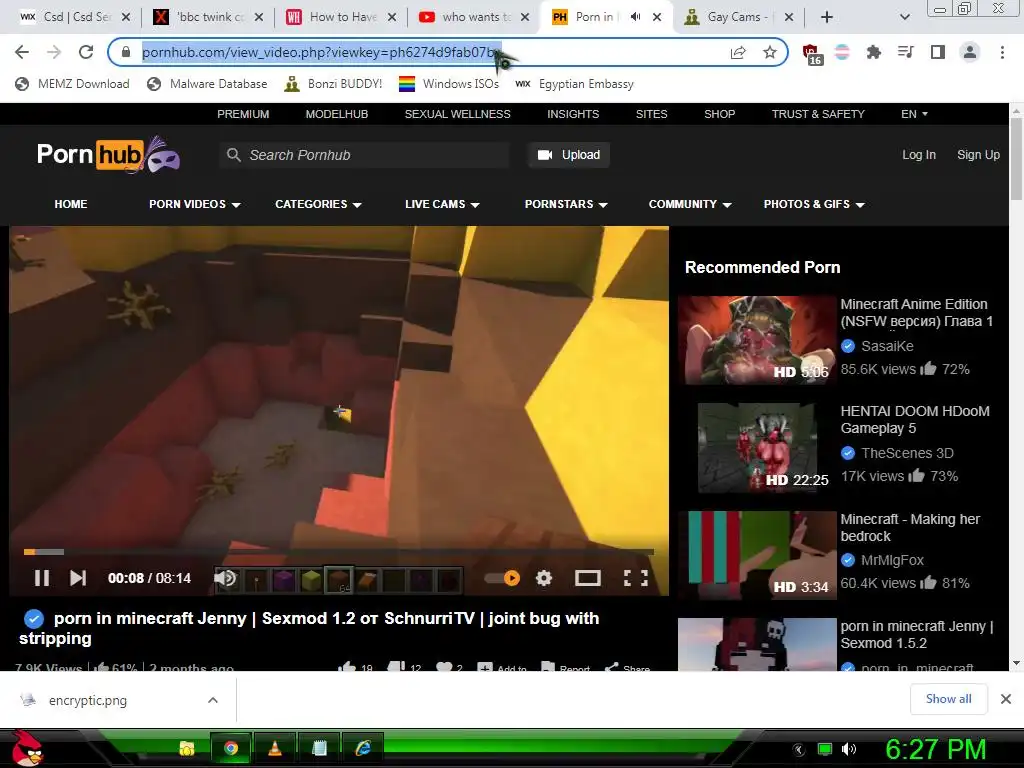1024x768 pixels.
Task: Open the SasaiKe channel link
Action: 887,346
